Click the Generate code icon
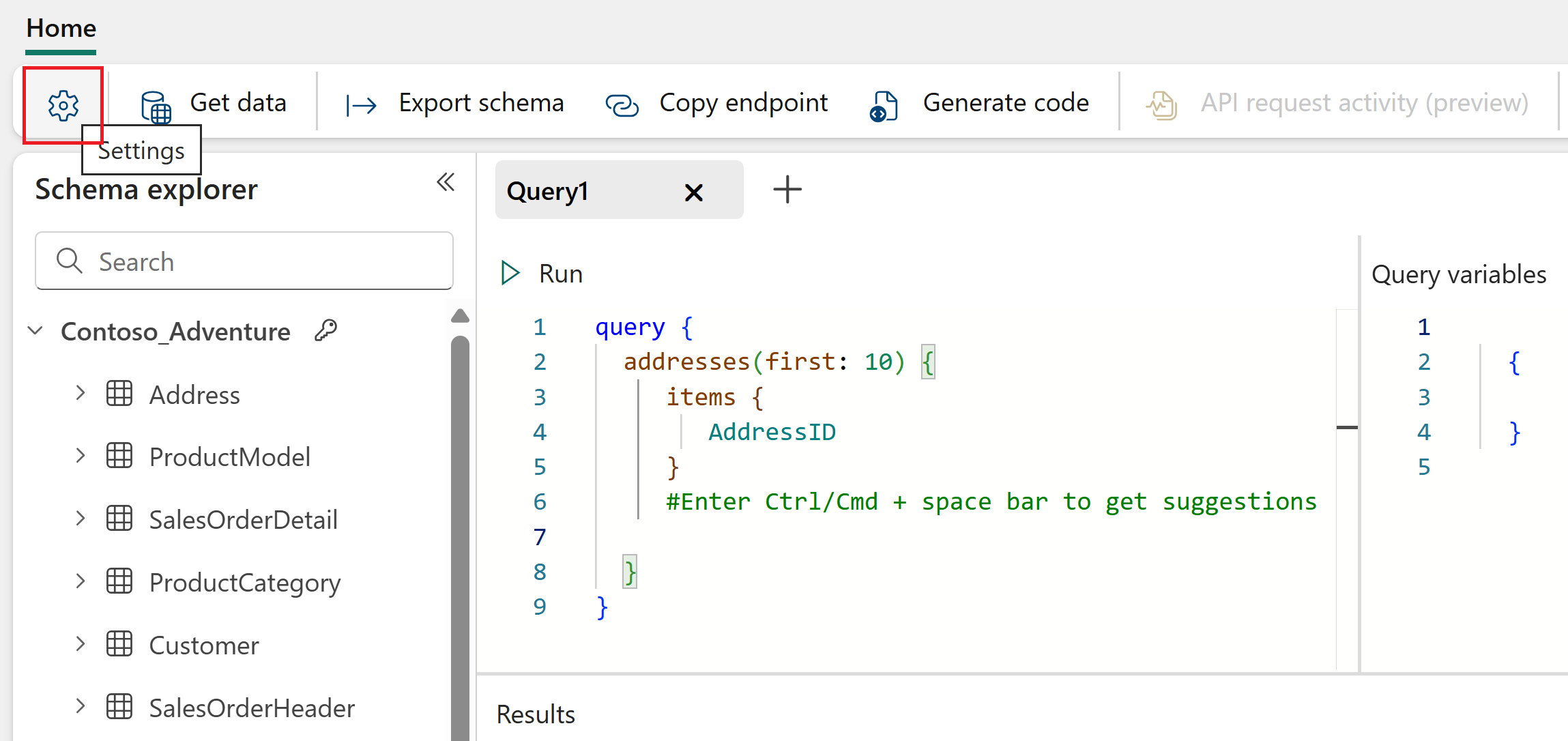Screen dimensions: 1568x741 [884, 106]
